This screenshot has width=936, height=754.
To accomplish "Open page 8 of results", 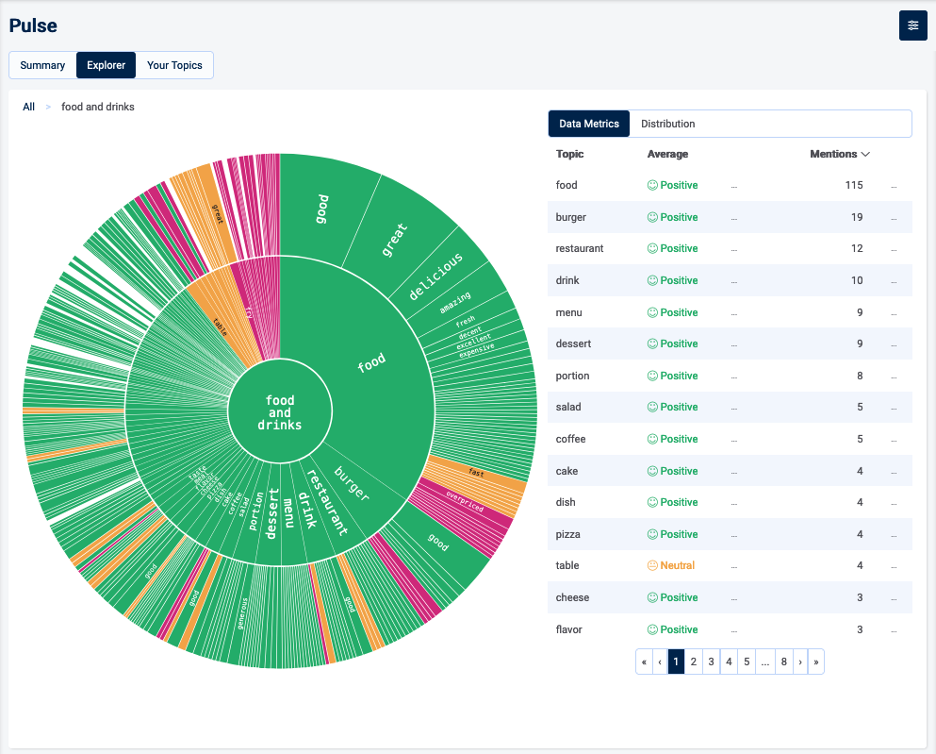I will [784, 661].
